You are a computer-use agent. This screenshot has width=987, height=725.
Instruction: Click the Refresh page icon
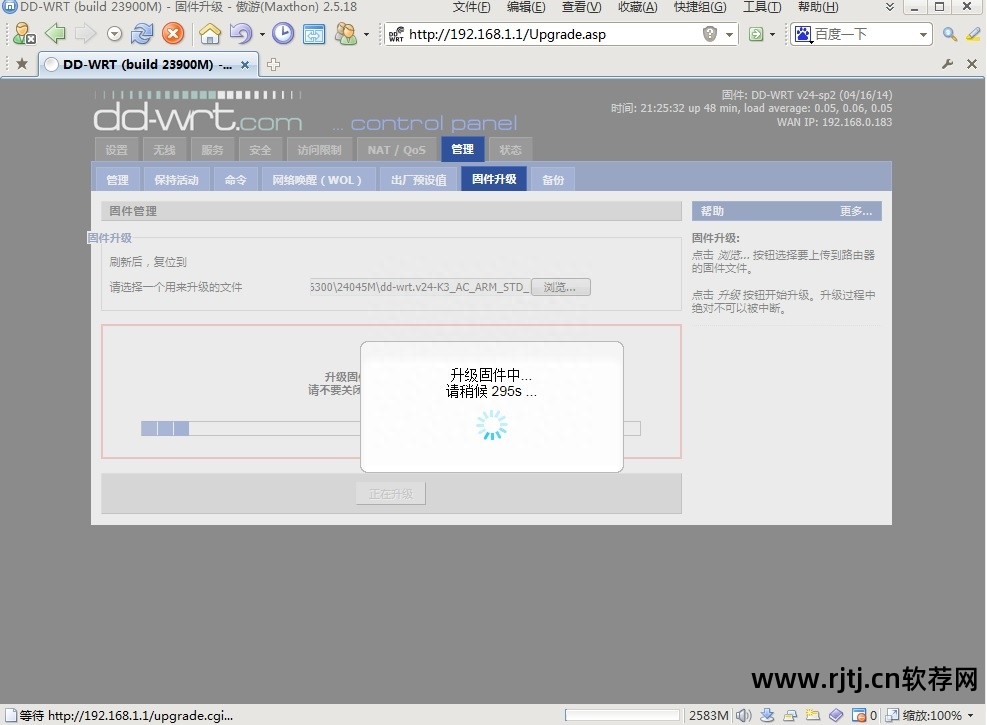coord(142,33)
